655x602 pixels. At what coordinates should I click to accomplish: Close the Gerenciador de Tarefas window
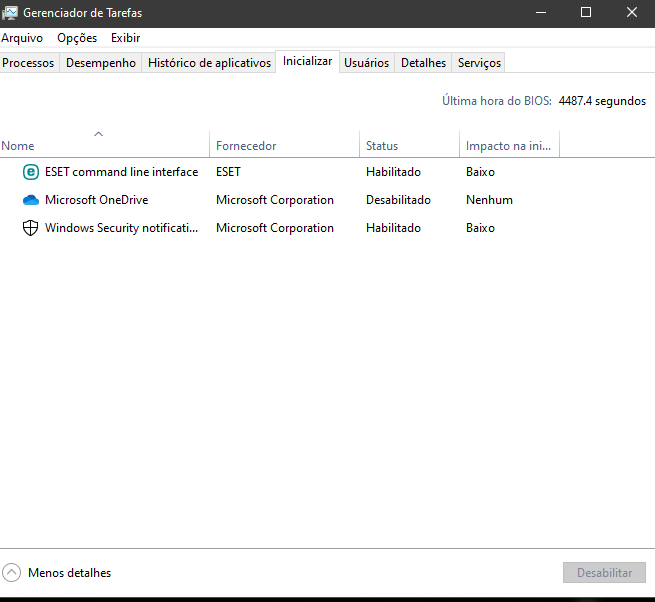click(632, 13)
